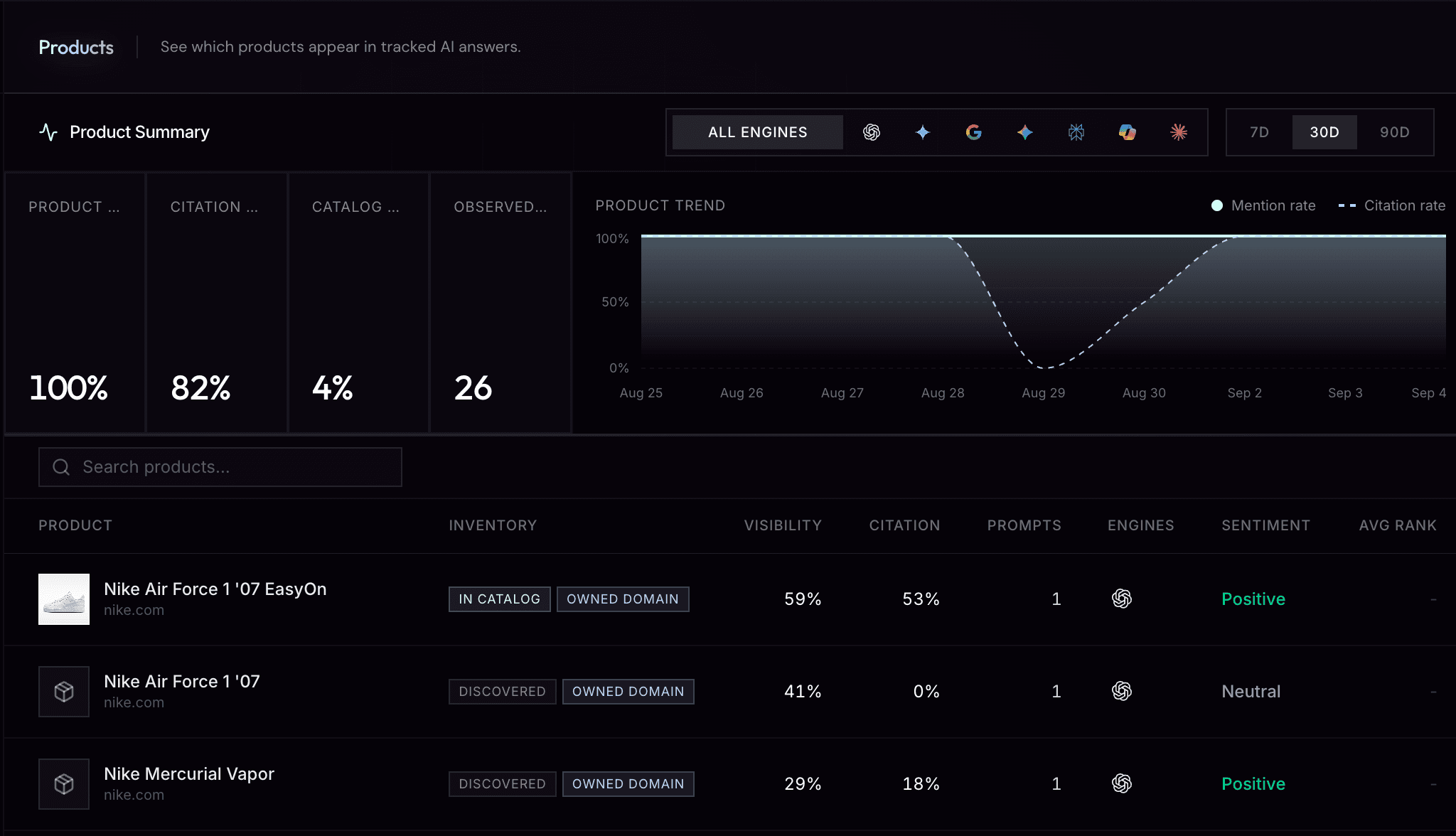1456x836 pixels.
Task: Click Aug 29 point on trend chart axis
Action: (x=1044, y=393)
